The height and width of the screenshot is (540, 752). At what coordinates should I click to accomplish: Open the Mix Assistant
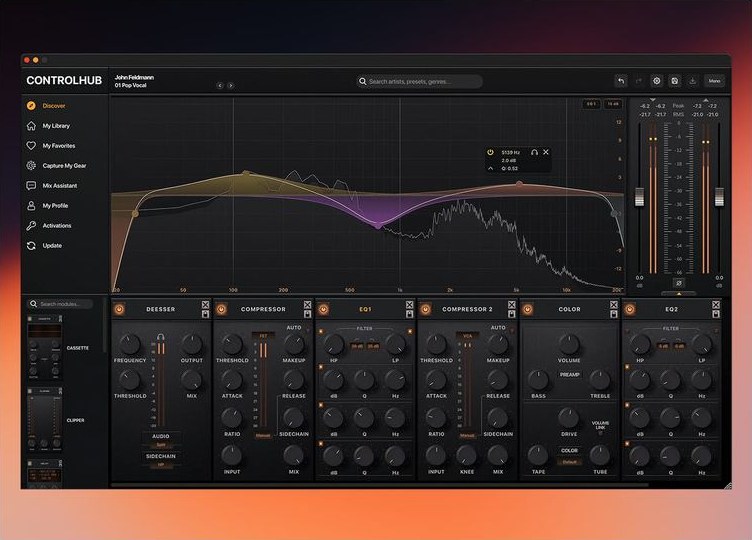pyautogui.click(x=52, y=186)
